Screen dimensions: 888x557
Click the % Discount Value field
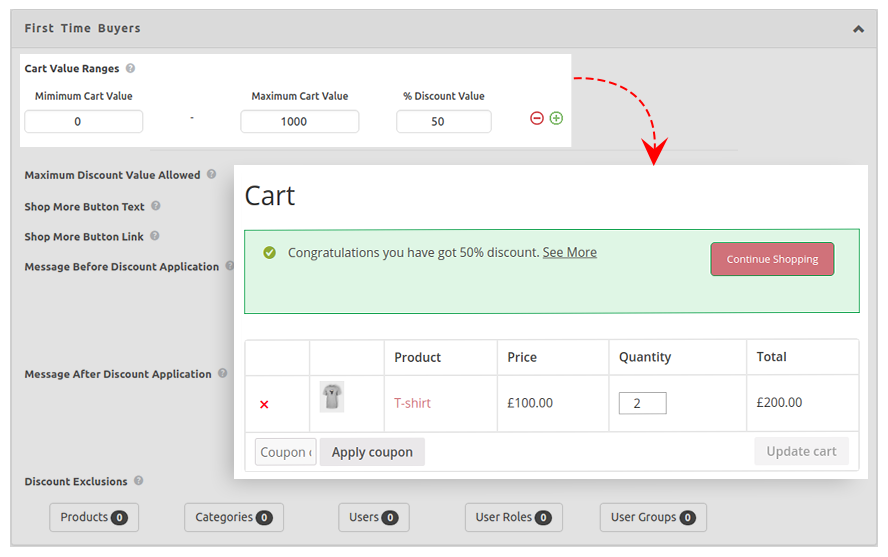pyautogui.click(x=443, y=122)
